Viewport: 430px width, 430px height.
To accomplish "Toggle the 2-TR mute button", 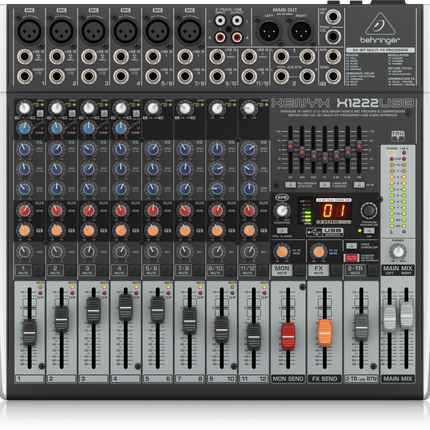I will pyautogui.click(x=372, y=270).
